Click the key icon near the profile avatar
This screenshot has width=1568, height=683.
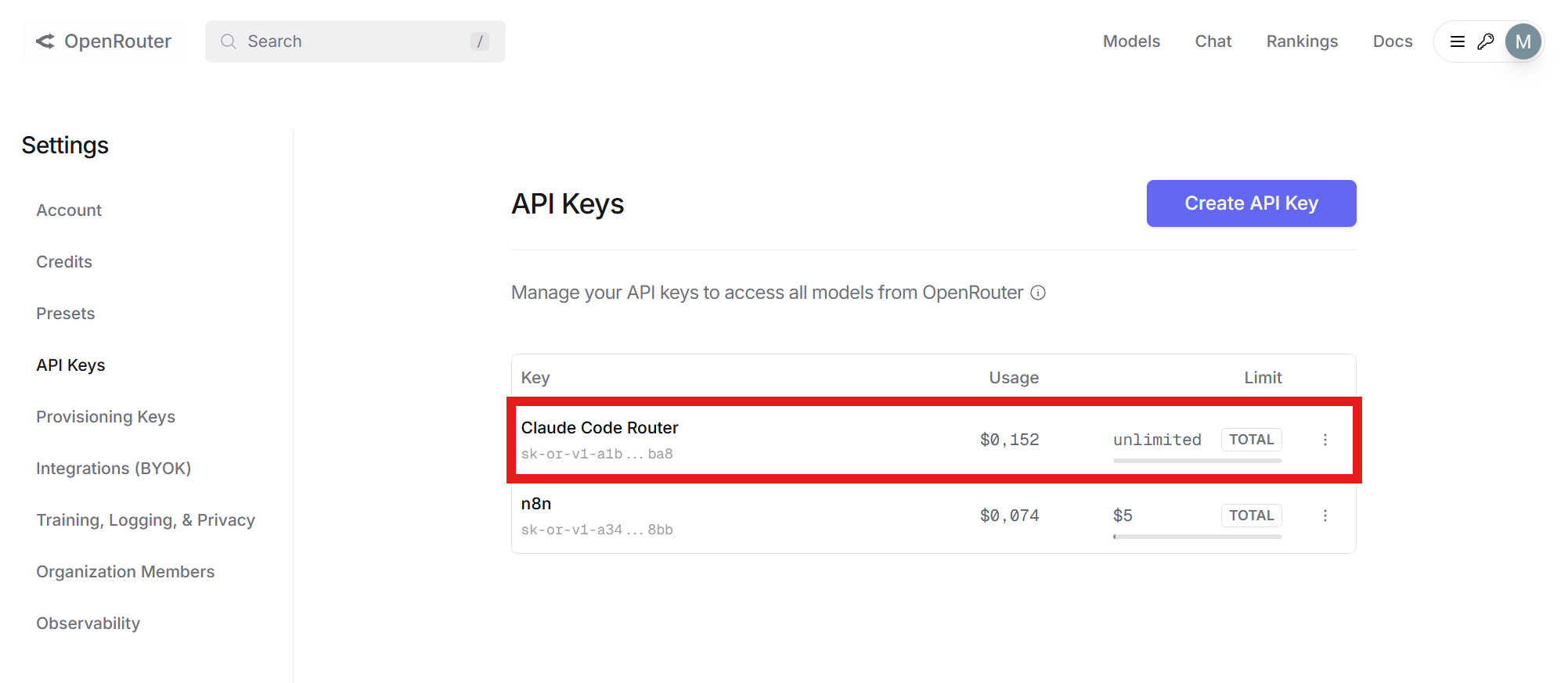tap(1485, 41)
